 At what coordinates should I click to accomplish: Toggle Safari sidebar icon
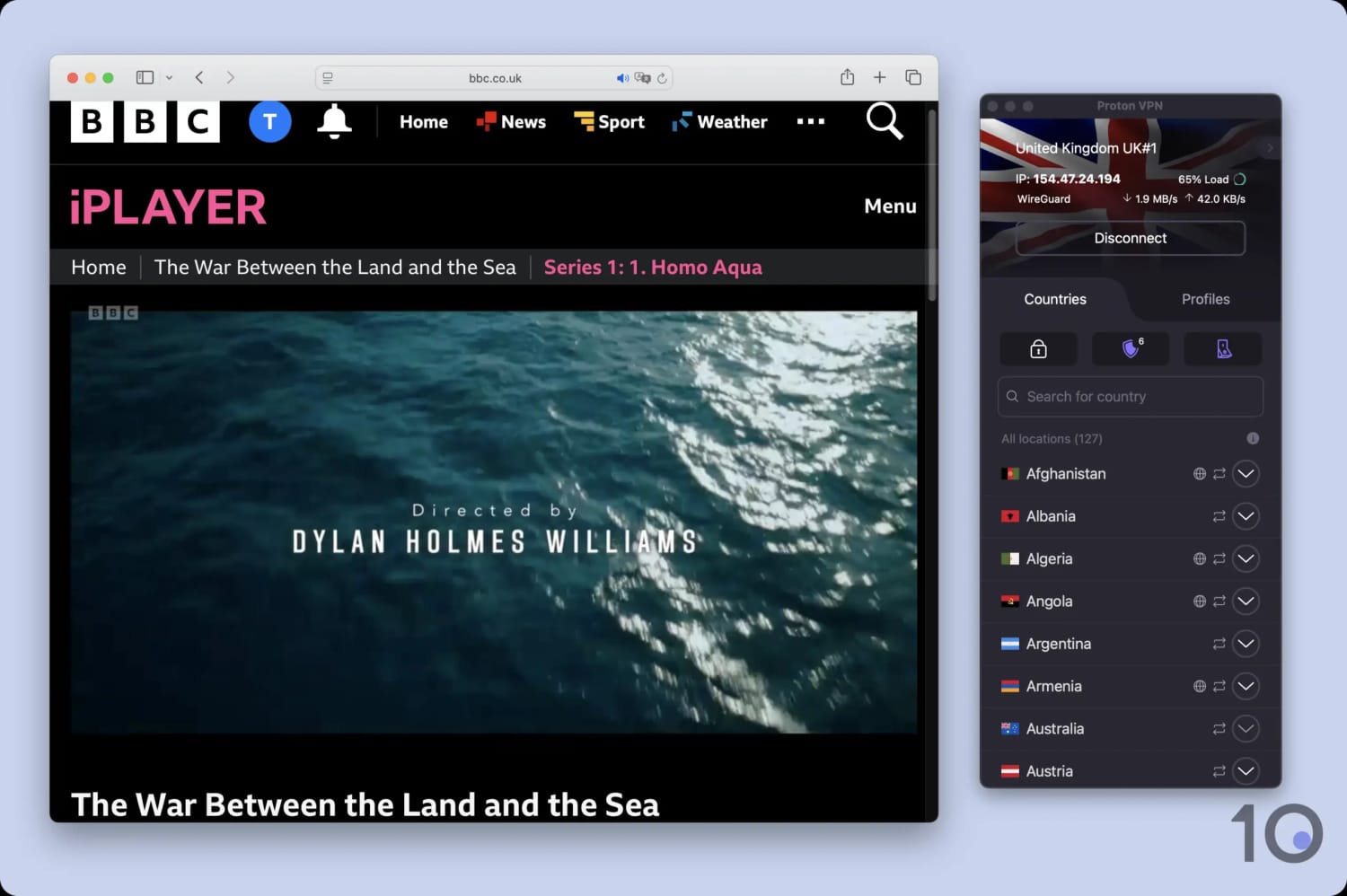[x=145, y=77]
